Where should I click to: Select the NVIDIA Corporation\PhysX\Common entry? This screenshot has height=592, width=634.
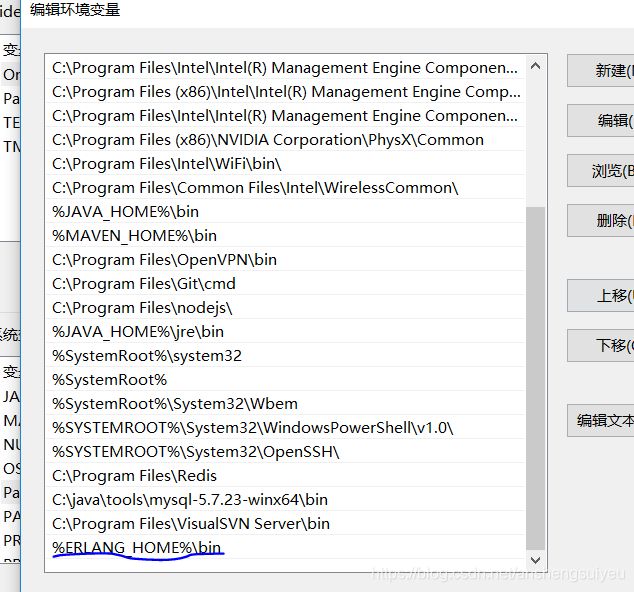click(x=286, y=140)
